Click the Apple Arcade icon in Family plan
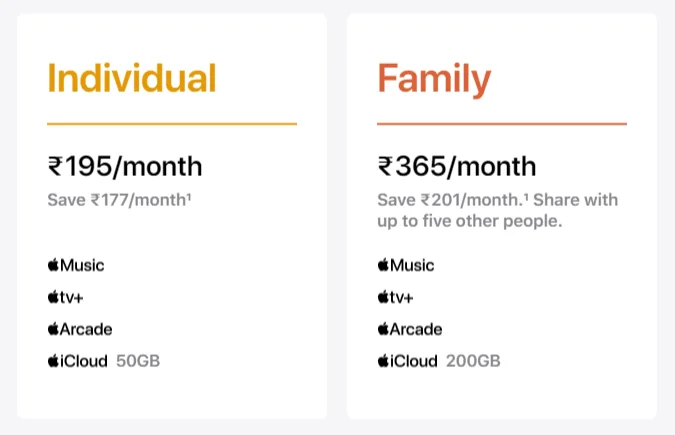675x435 pixels. pyautogui.click(x=383, y=329)
